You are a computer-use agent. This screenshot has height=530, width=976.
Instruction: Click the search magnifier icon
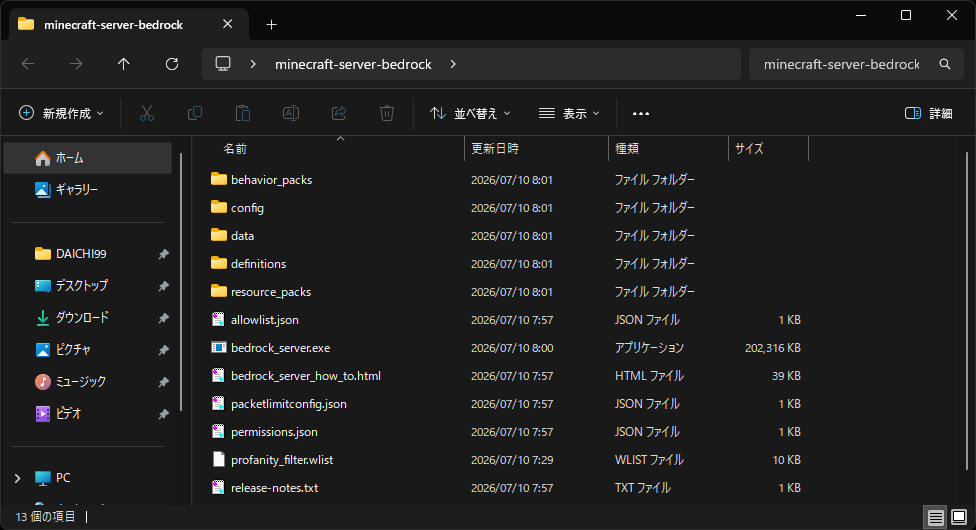(944, 64)
